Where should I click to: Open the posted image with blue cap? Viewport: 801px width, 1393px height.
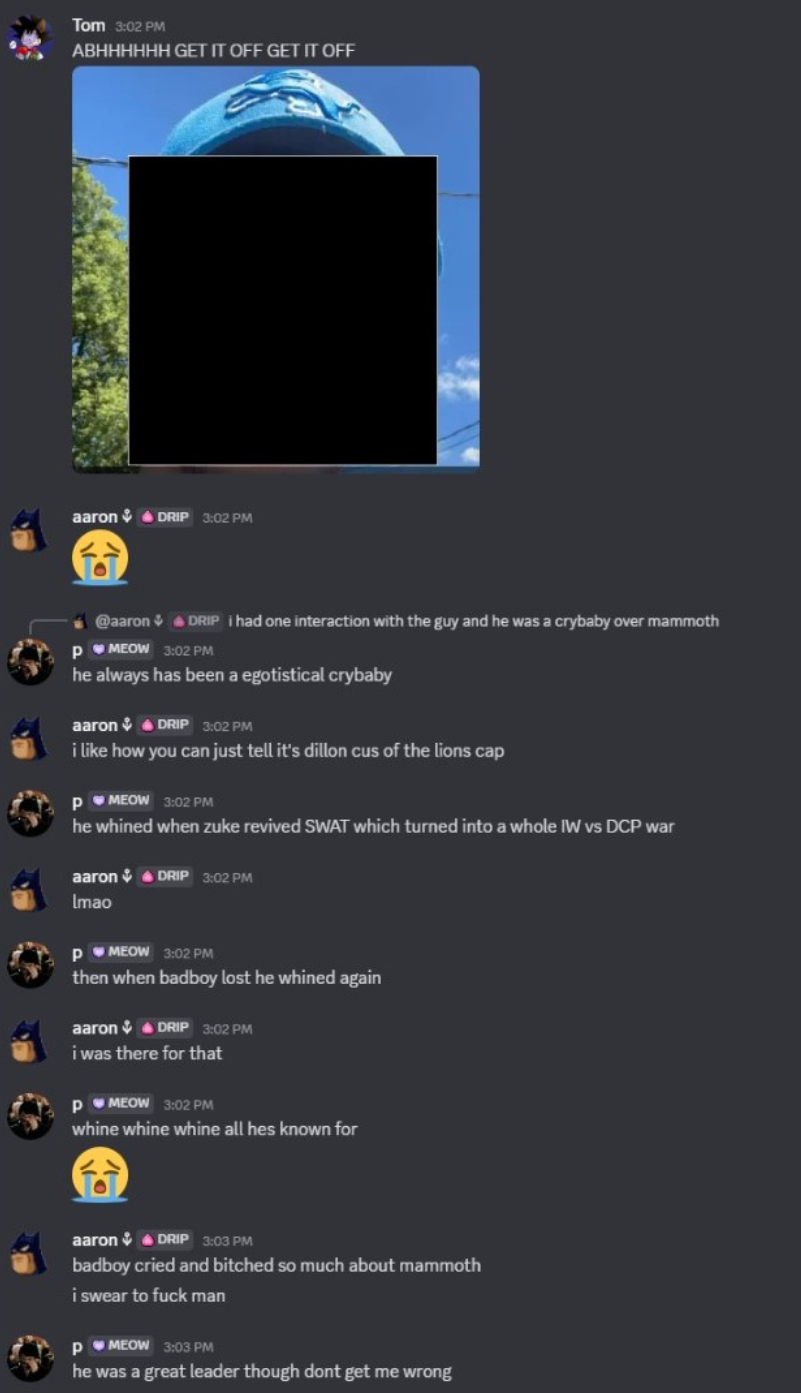276,269
